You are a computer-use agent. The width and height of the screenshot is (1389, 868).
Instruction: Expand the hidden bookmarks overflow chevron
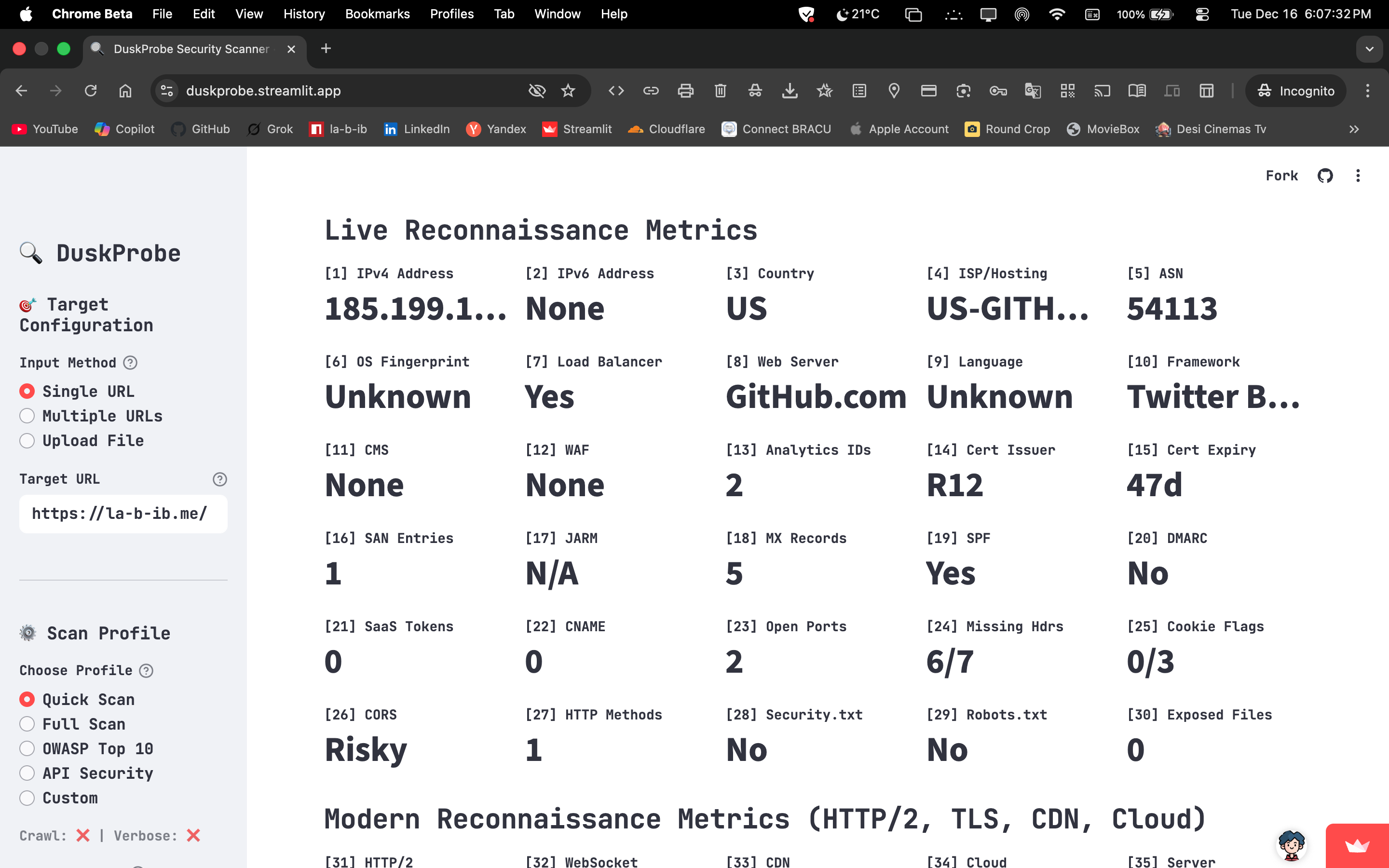(x=1354, y=129)
